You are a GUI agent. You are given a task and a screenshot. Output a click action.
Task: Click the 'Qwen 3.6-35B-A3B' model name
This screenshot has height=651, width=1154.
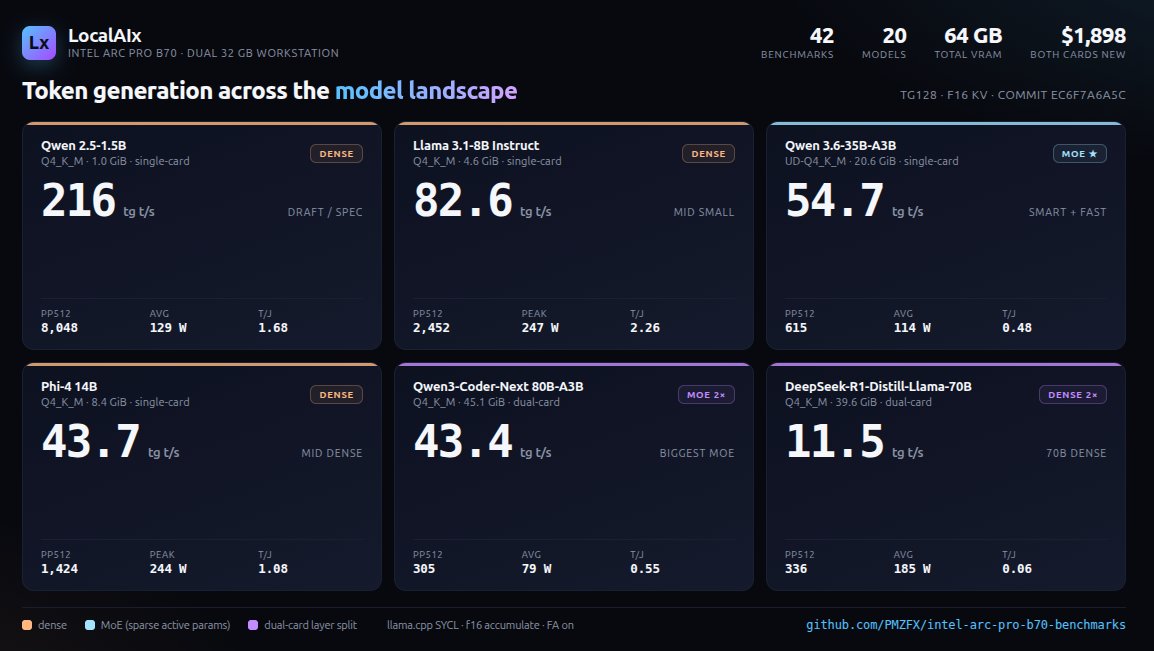(x=840, y=146)
